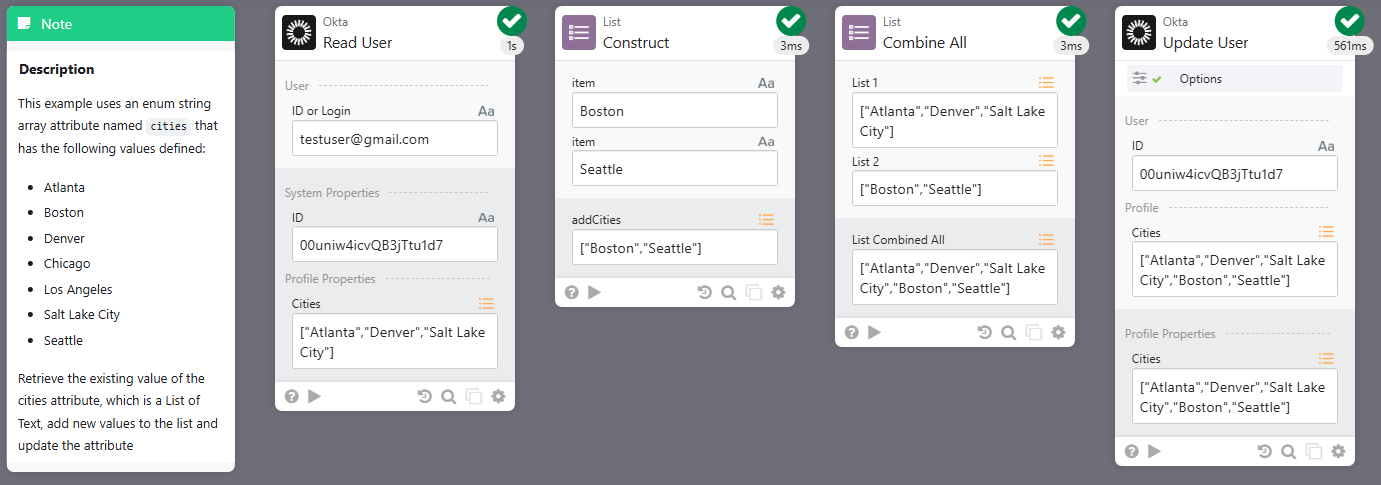Screen dimensions: 1381x485
Task: Click the success checkmark on Combine All card
Action: pos(1070,20)
